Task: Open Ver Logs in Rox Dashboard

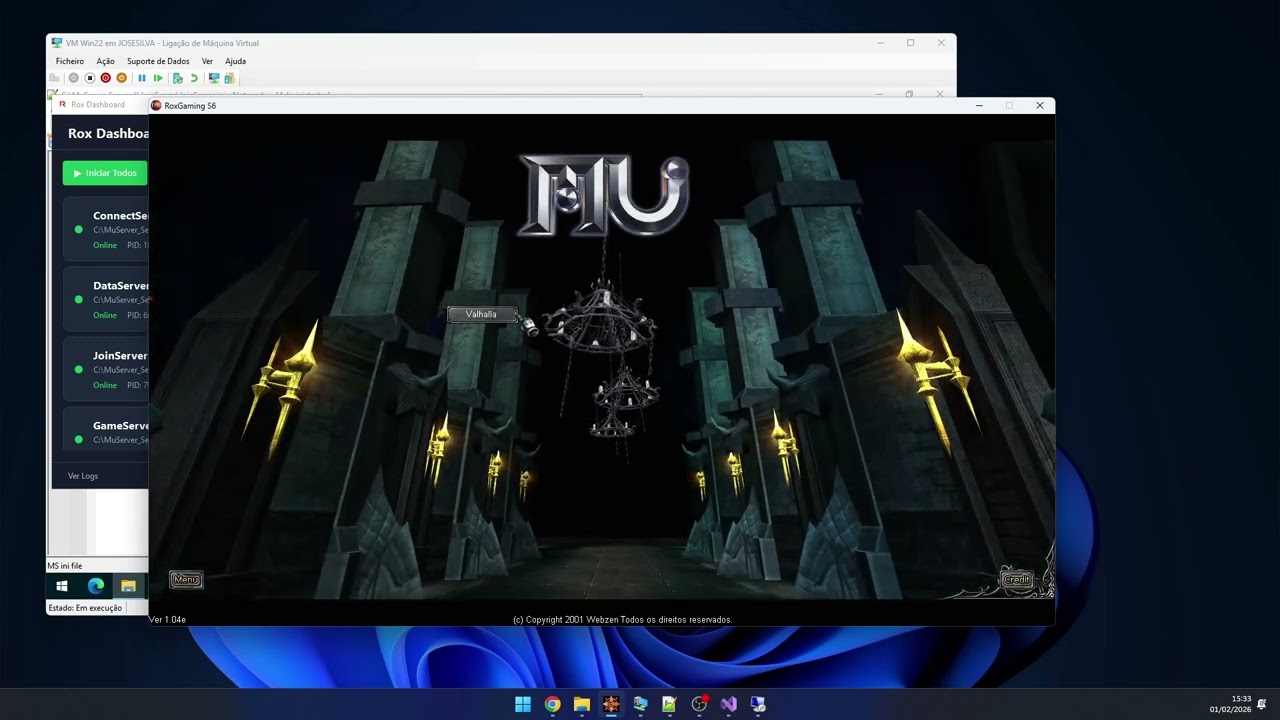Action: coord(83,476)
